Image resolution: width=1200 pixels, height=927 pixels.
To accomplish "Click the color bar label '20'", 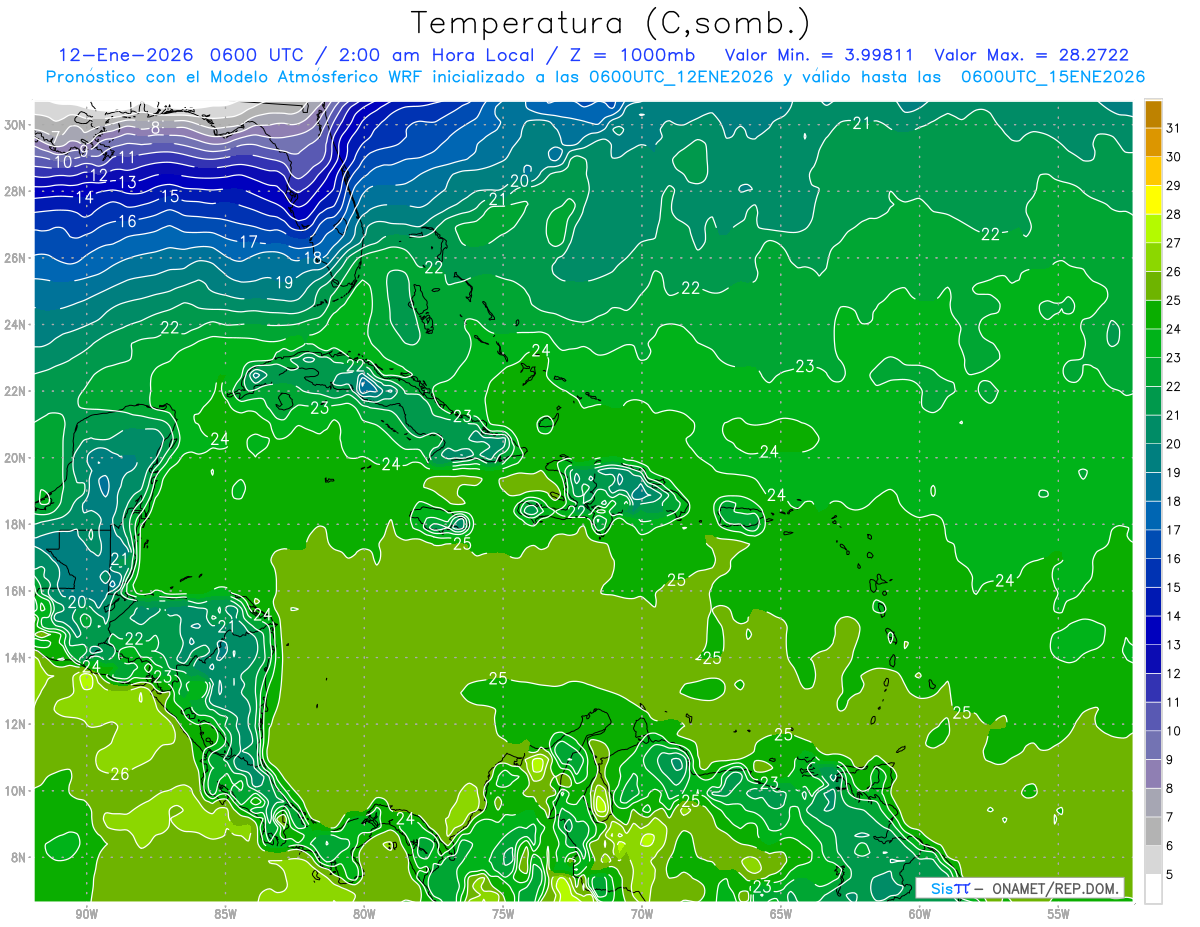I will pyautogui.click(x=1174, y=444).
